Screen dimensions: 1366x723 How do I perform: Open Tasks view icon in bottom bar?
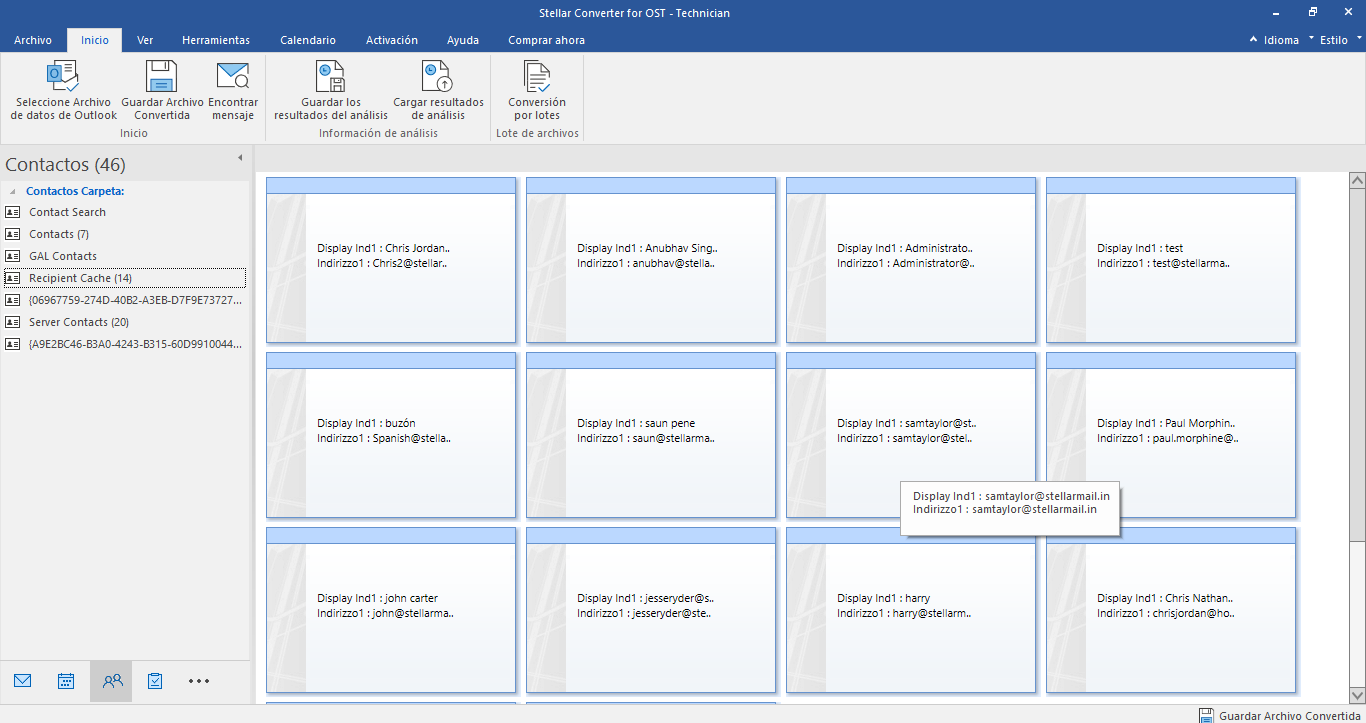click(x=155, y=681)
